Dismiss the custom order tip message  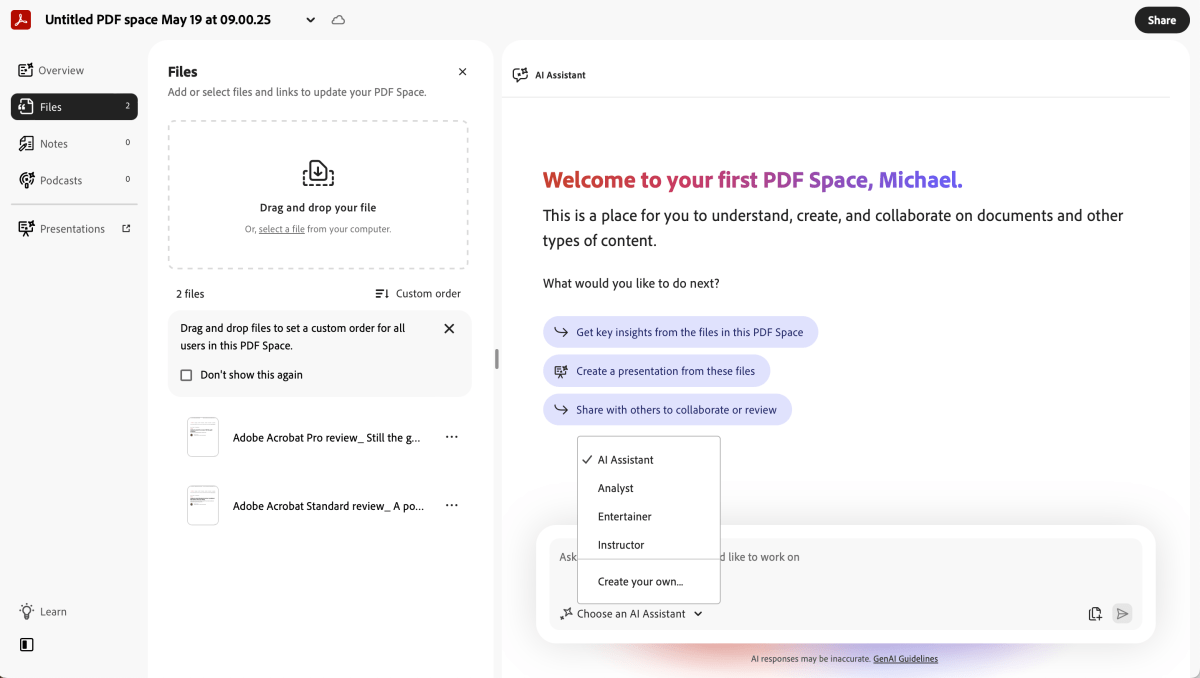point(449,328)
